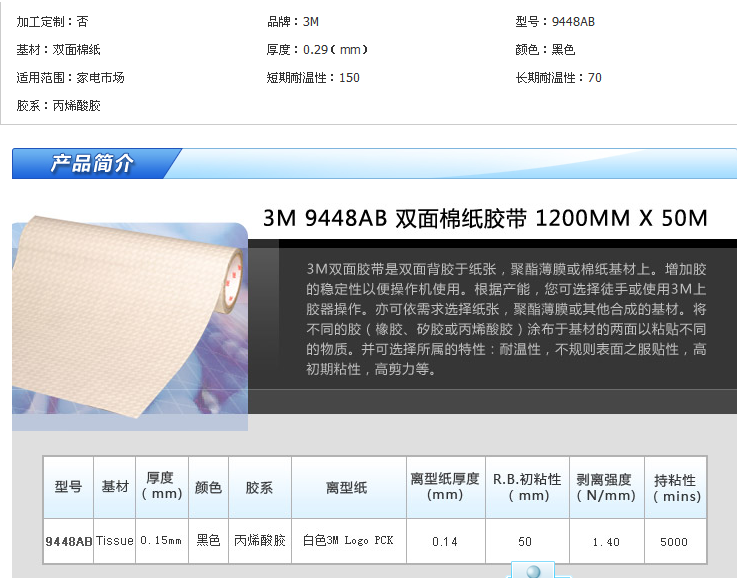
Task: Click the 基材：双面棉纸 attribute
Action: pyautogui.click(x=58, y=50)
